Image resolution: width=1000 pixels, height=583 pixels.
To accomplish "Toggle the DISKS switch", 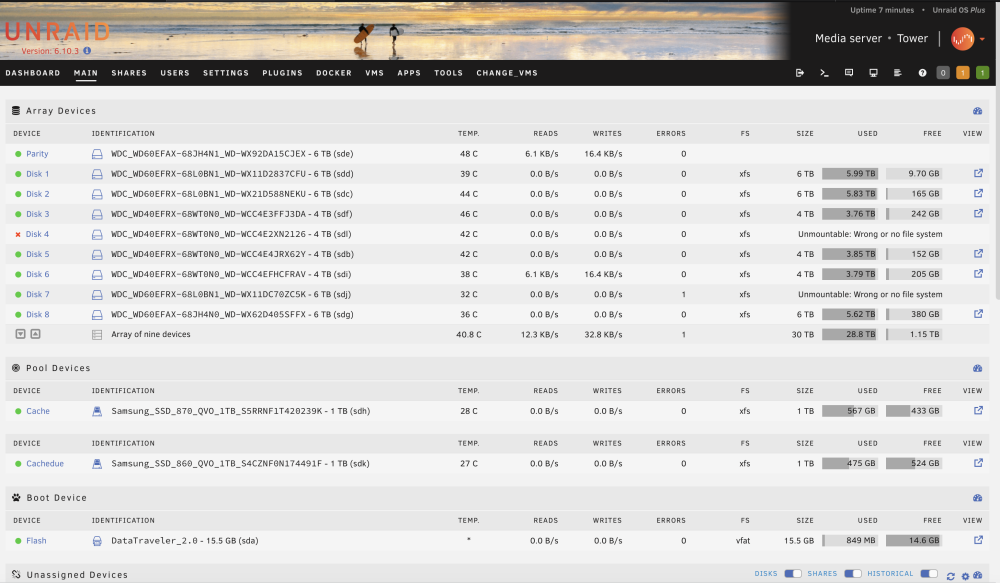I will (793, 573).
